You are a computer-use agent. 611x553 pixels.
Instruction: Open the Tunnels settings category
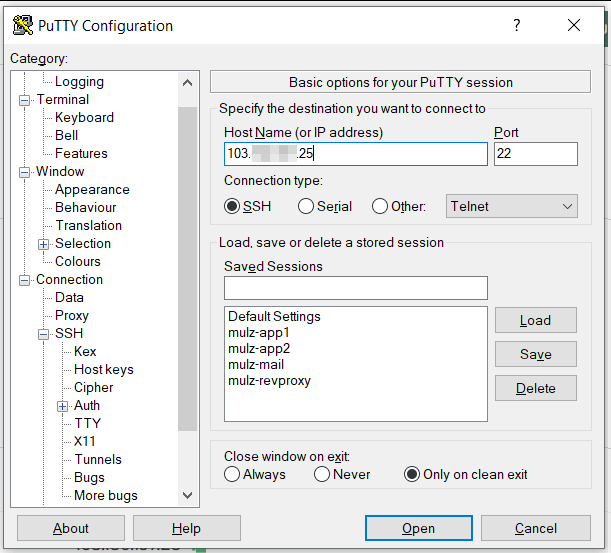[x=97, y=460]
